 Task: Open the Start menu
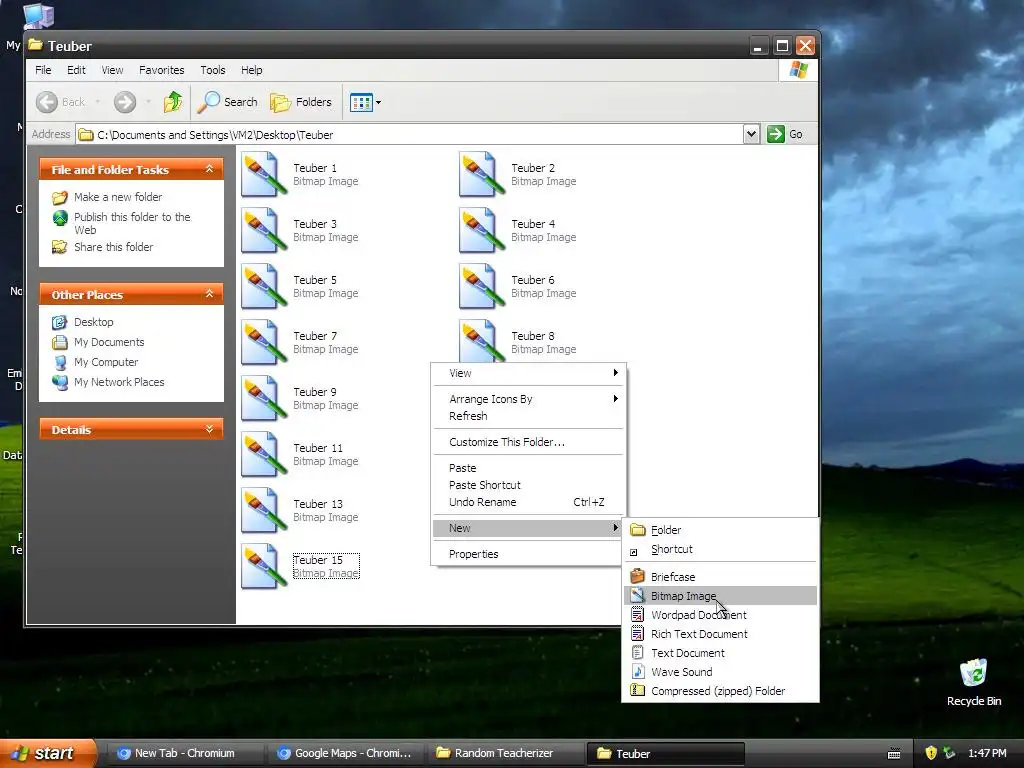click(x=46, y=753)
